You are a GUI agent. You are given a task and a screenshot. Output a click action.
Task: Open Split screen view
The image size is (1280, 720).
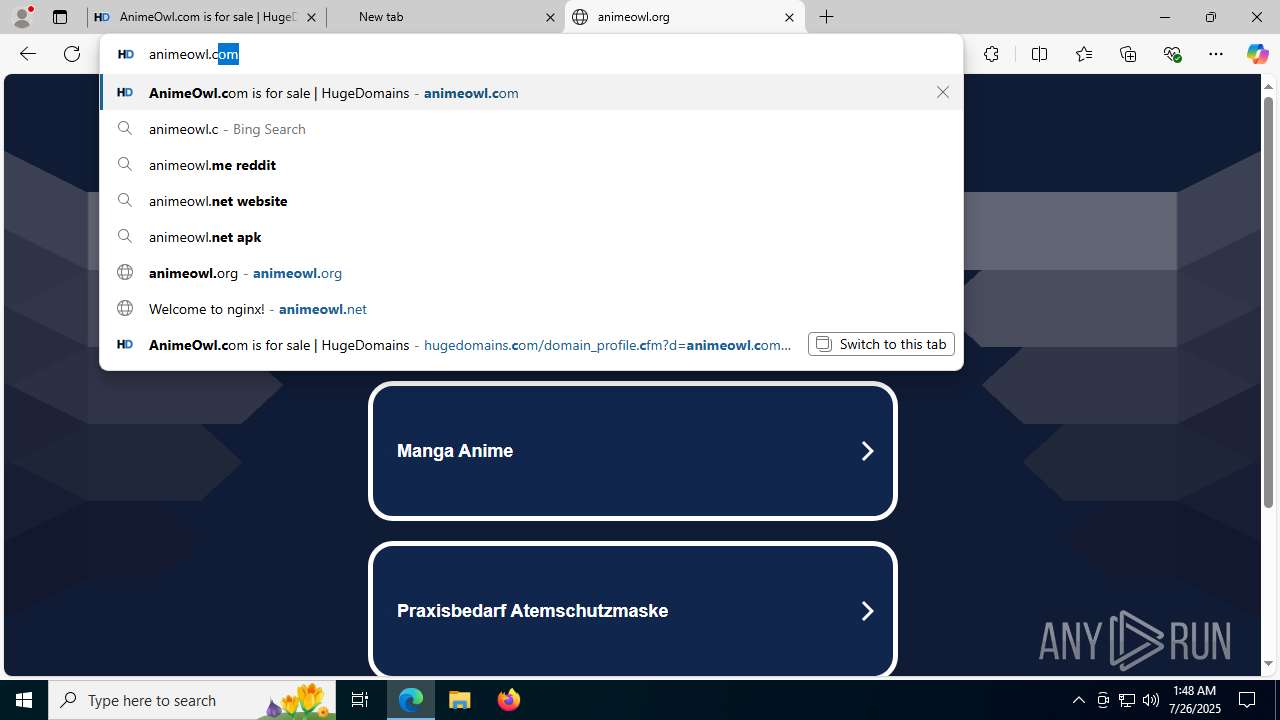(x=1039, y=54)
